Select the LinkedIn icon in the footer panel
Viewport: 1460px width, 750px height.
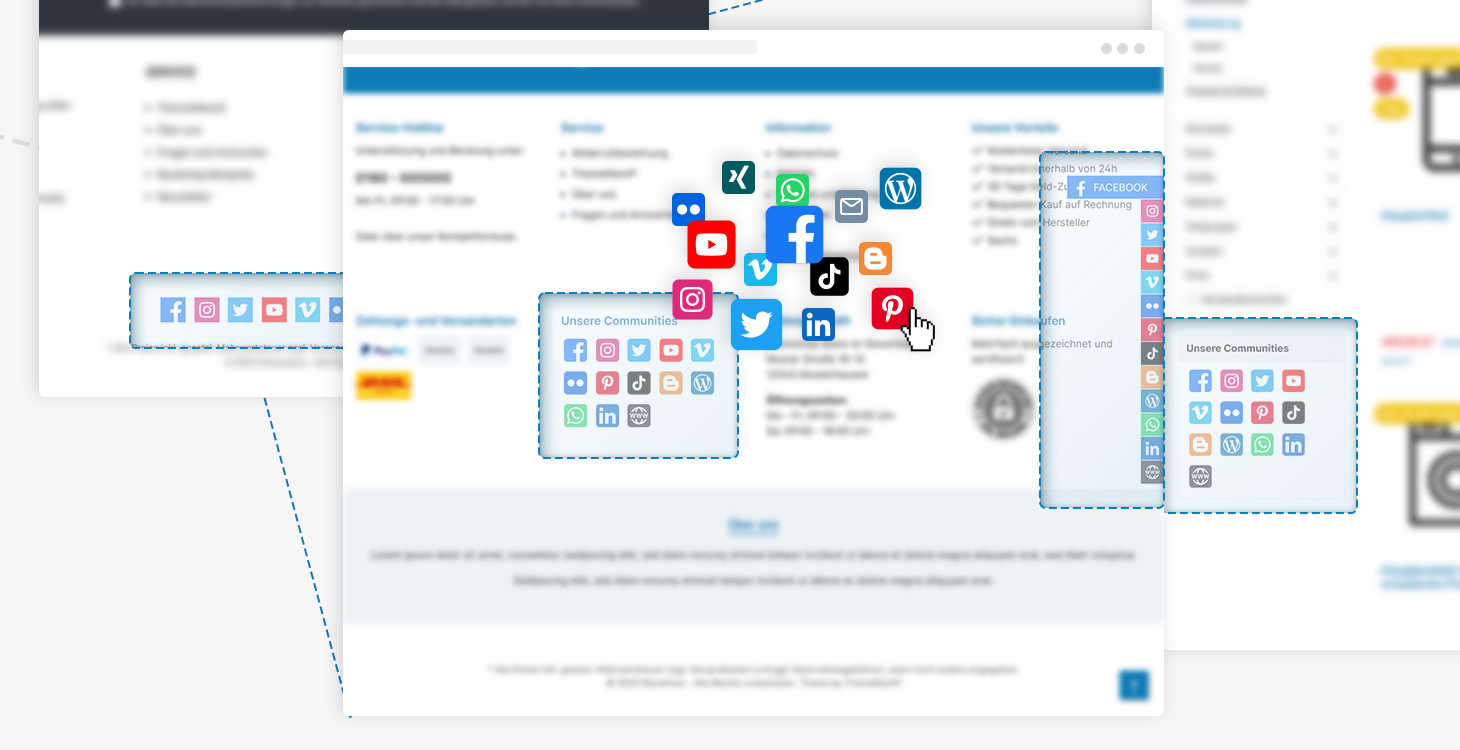pyautogui.click(x=607, y=415)
